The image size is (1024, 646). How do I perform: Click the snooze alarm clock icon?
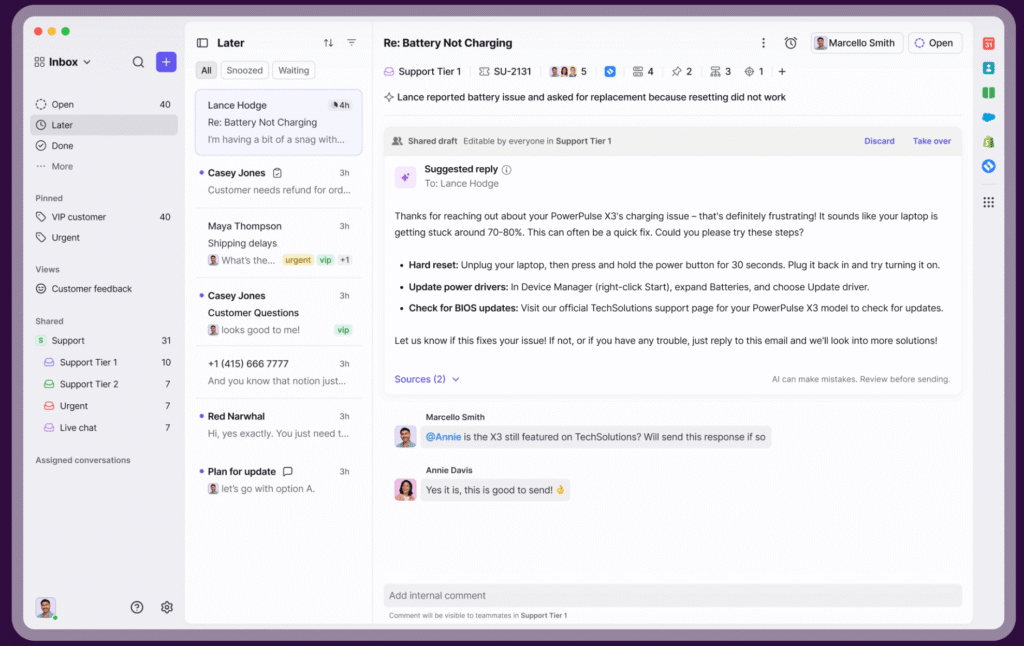tap(790, 43)
